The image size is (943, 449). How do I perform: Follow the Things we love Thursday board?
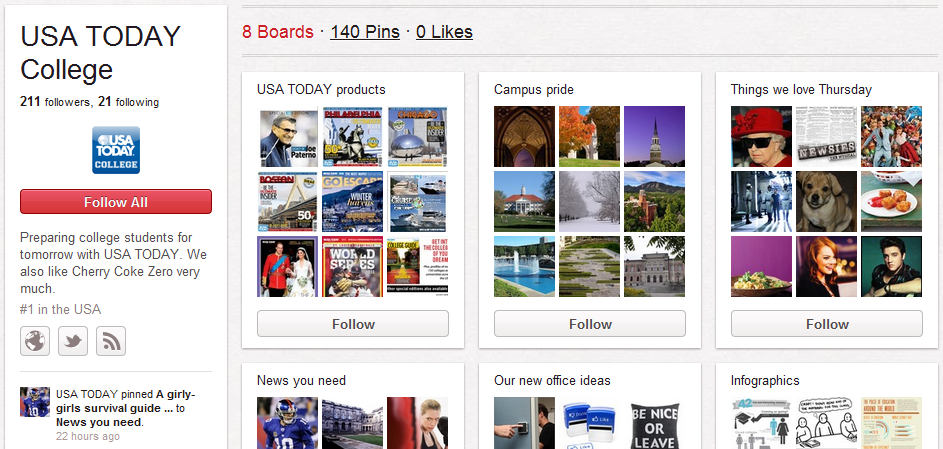[x=827, y=324]
